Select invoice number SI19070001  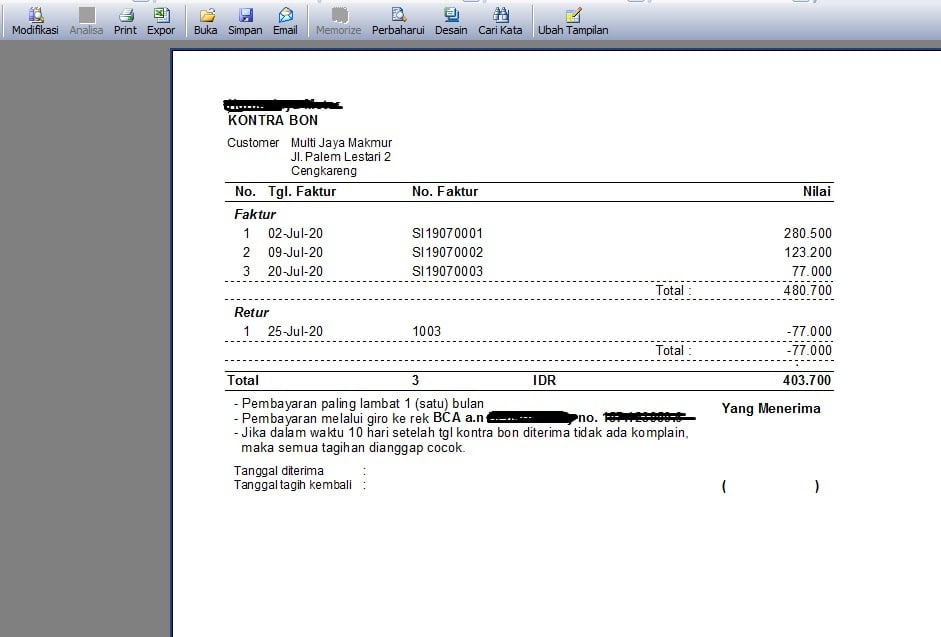(x=447, y=234)
